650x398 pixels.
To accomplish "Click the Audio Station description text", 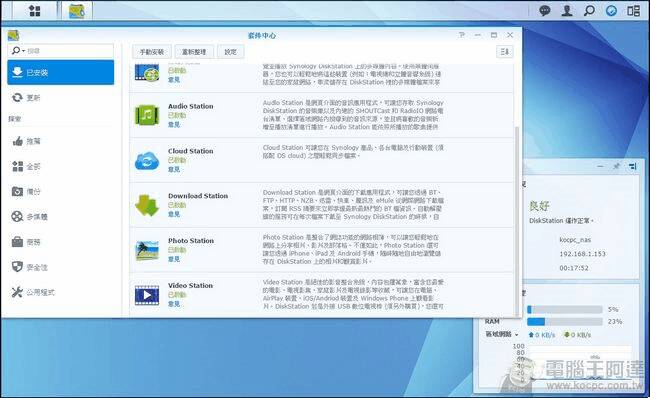I will click(x=353, y=114).
